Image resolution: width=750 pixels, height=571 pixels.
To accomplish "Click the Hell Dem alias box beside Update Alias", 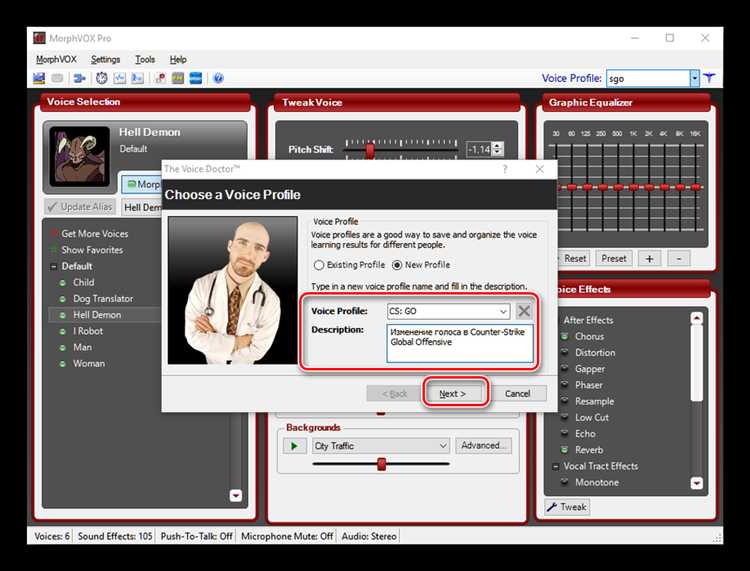I will pyautogui.click(x=142, y=208).
